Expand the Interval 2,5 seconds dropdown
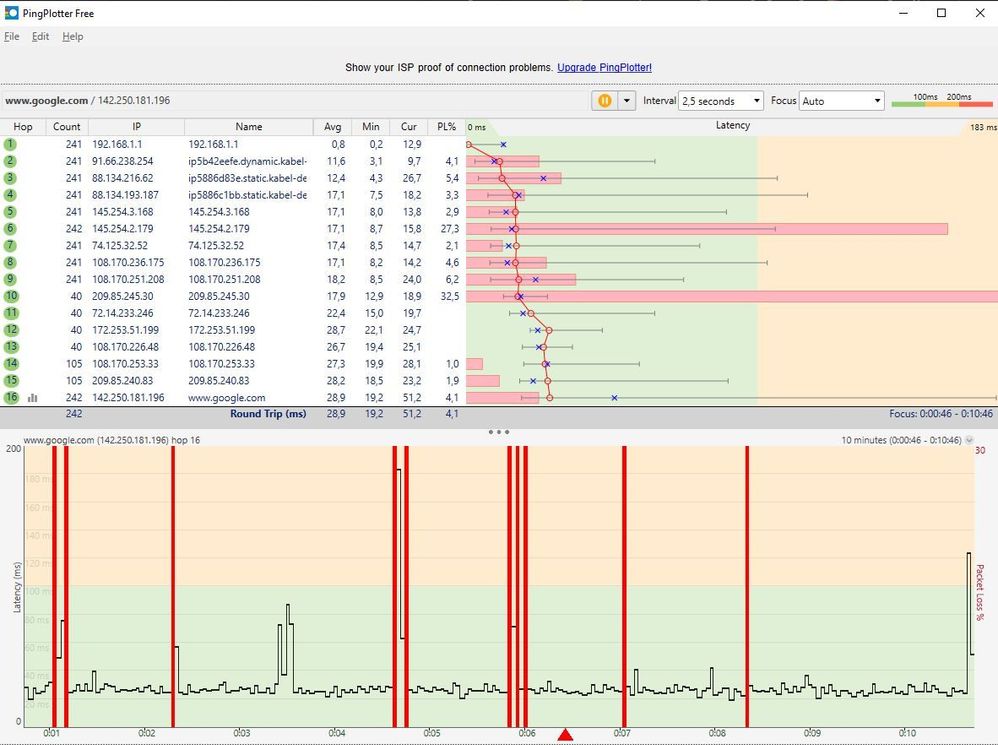Viewport: 998px width, 745px height. (x=720, y=101)
